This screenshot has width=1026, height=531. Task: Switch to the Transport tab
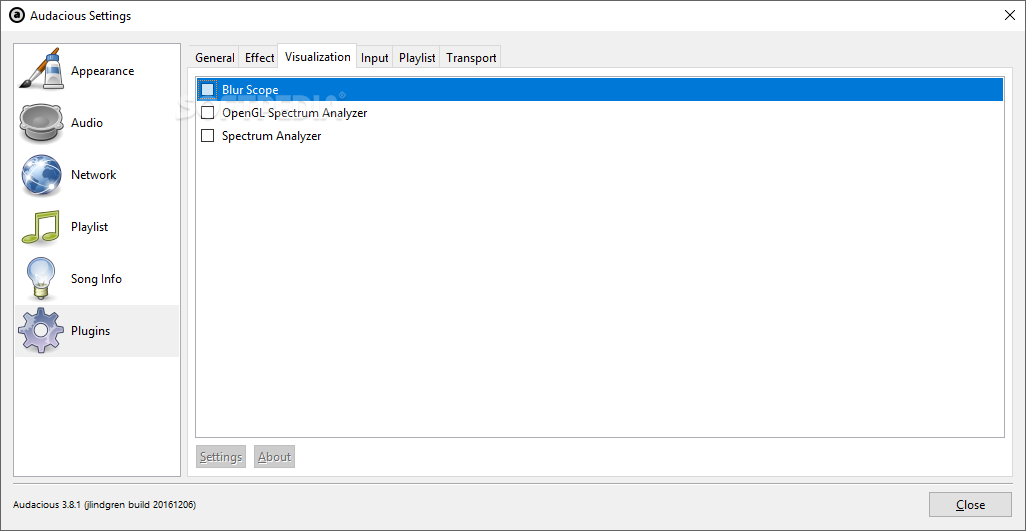(471, 58)
